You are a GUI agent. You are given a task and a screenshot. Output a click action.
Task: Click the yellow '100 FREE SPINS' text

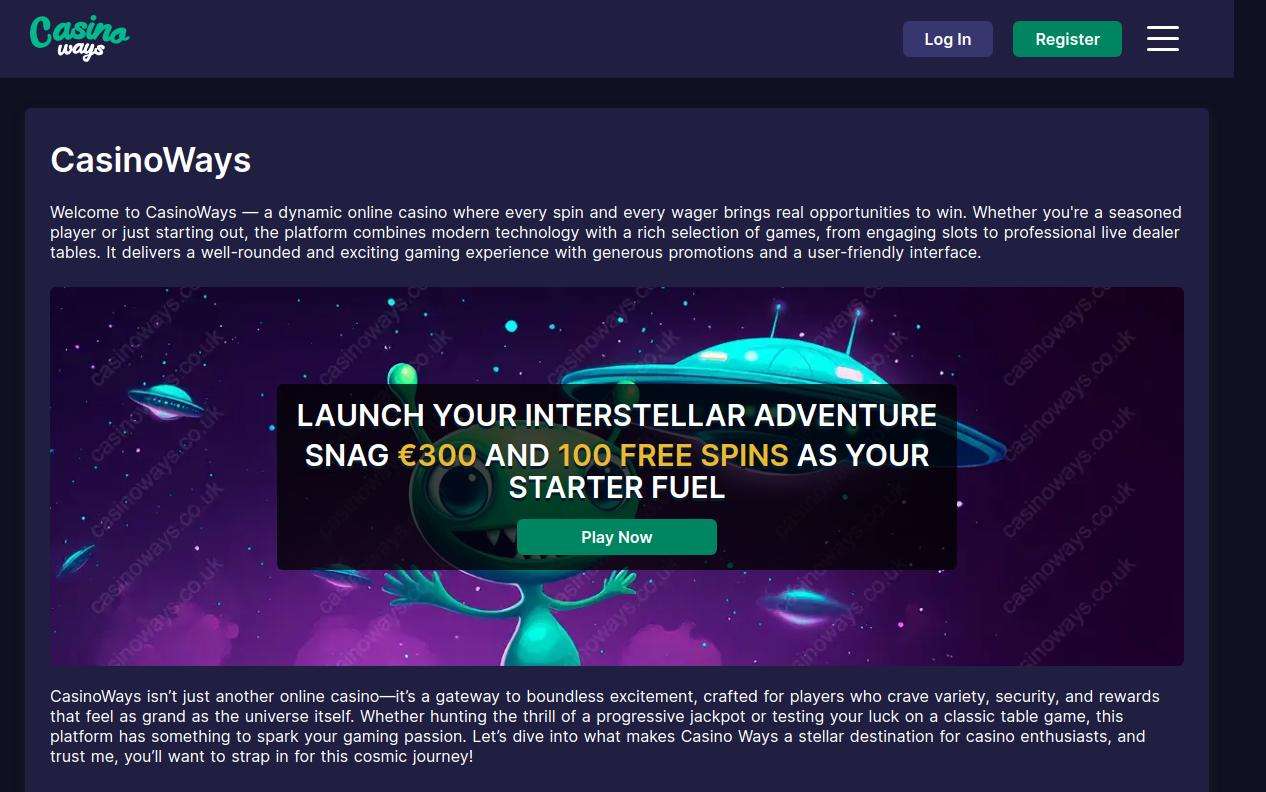[x=673, y=455]
